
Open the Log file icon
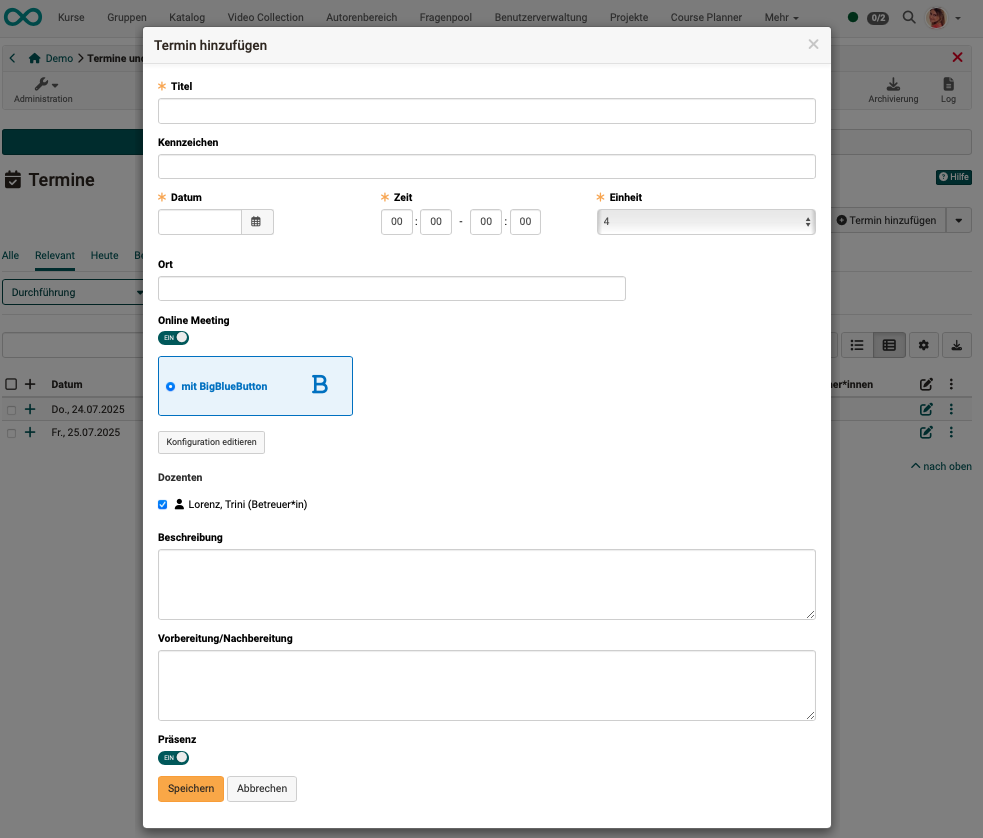point(948,85)
